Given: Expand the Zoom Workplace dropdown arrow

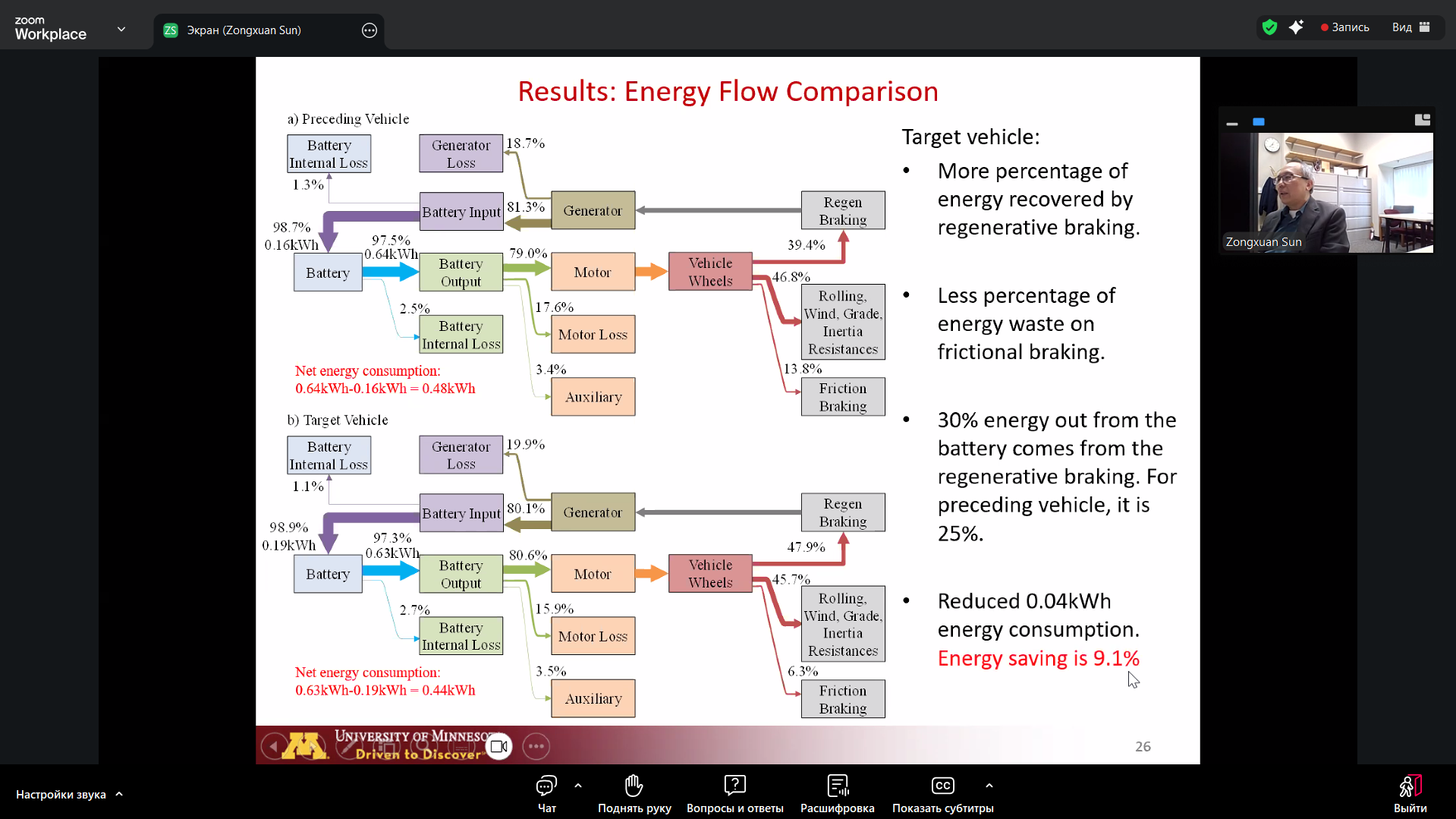Looking at the screenshot, I should pyautogui.click(x=121, y=30).
